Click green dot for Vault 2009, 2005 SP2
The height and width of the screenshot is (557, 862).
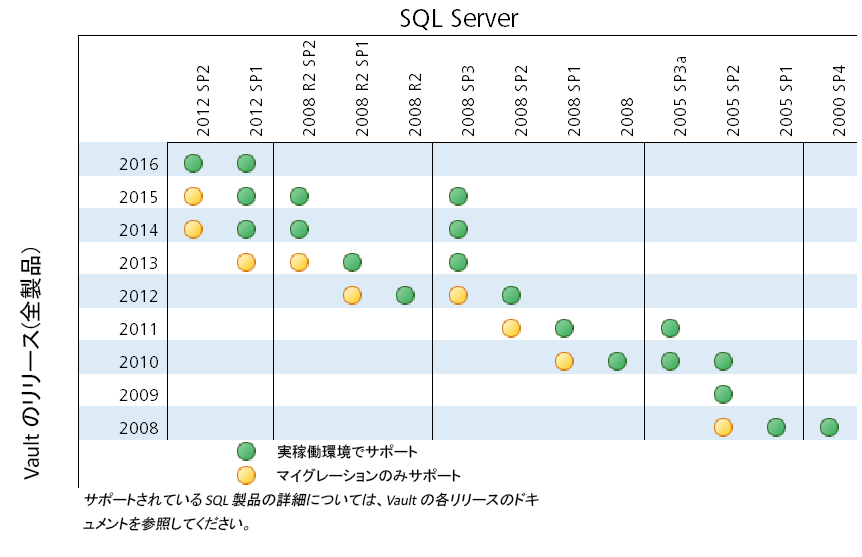[x=723, y=394]
